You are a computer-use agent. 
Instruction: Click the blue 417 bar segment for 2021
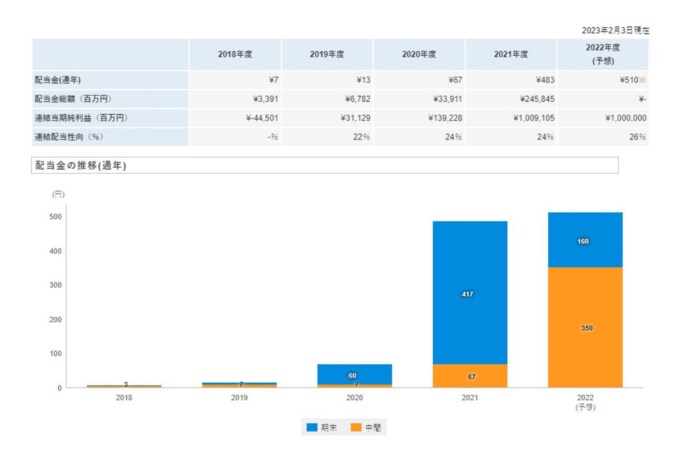469,292
